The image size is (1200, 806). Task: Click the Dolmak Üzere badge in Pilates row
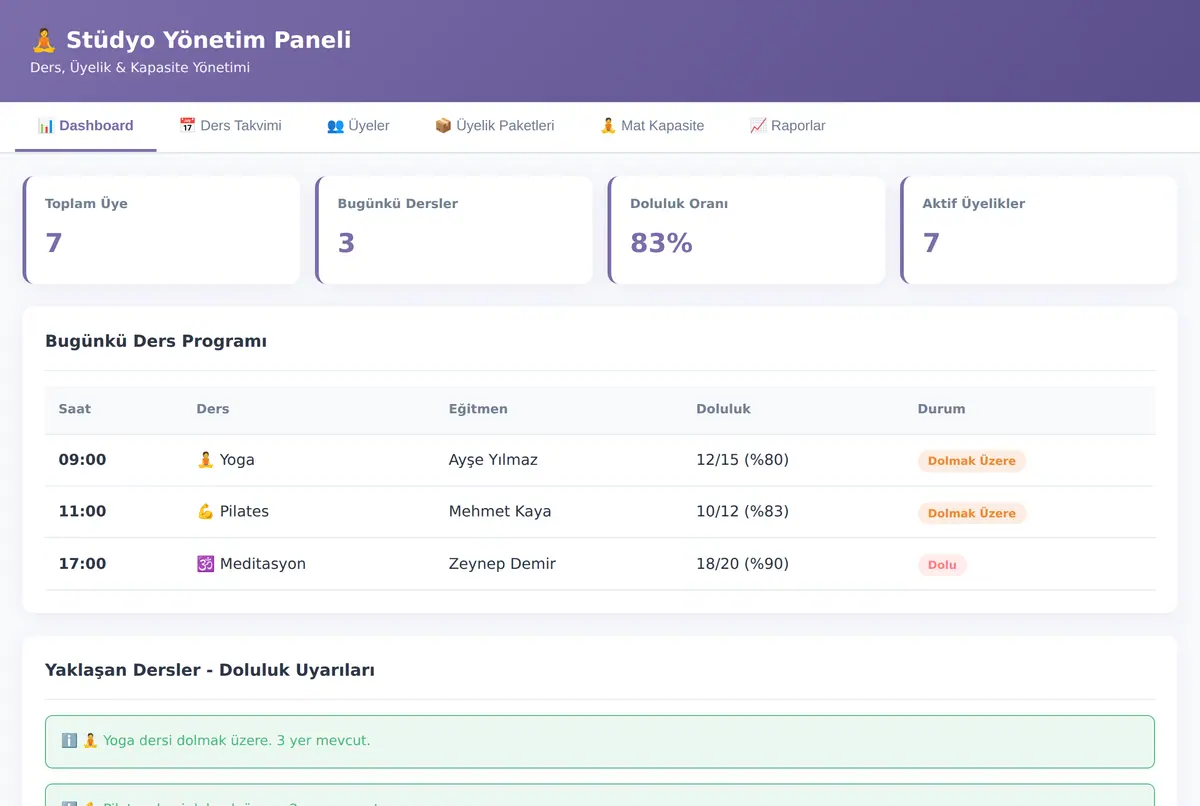tap(972, 513)
